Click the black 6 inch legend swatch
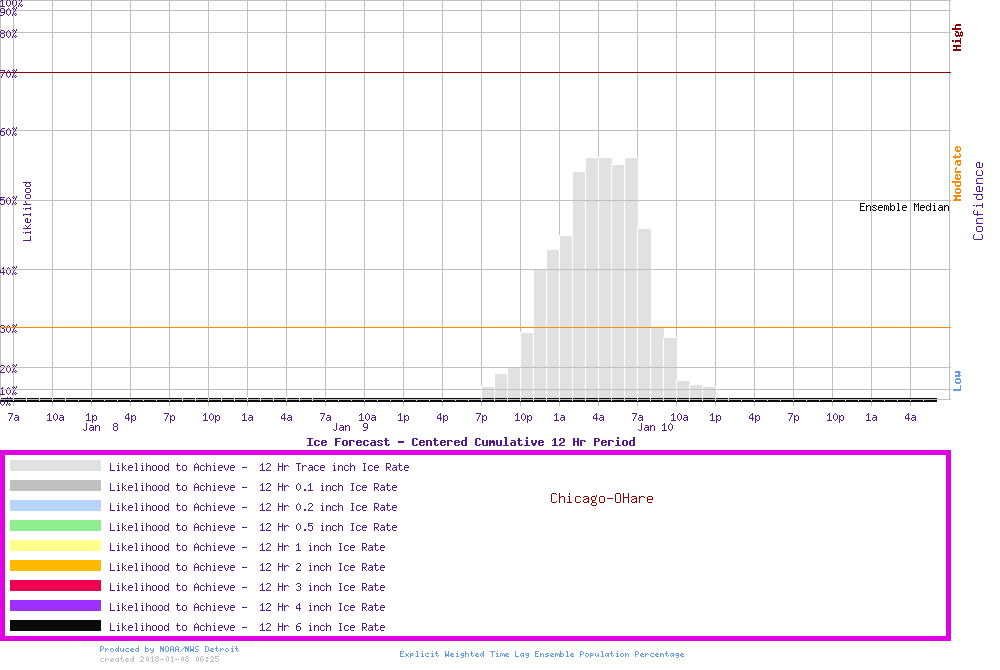The height and width of the screenshot is (670, 1000). click(x=55, y=626)
